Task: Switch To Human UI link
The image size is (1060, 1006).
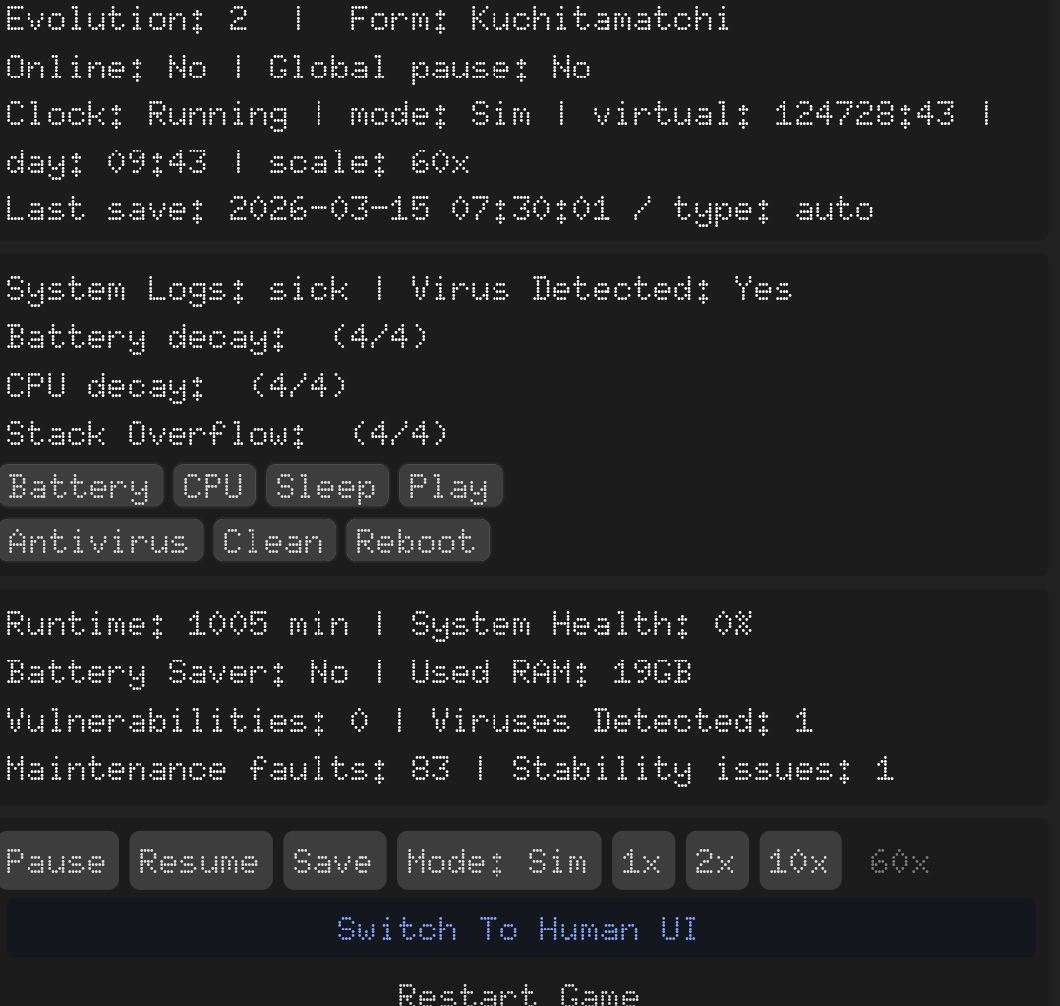Action: 518,929
